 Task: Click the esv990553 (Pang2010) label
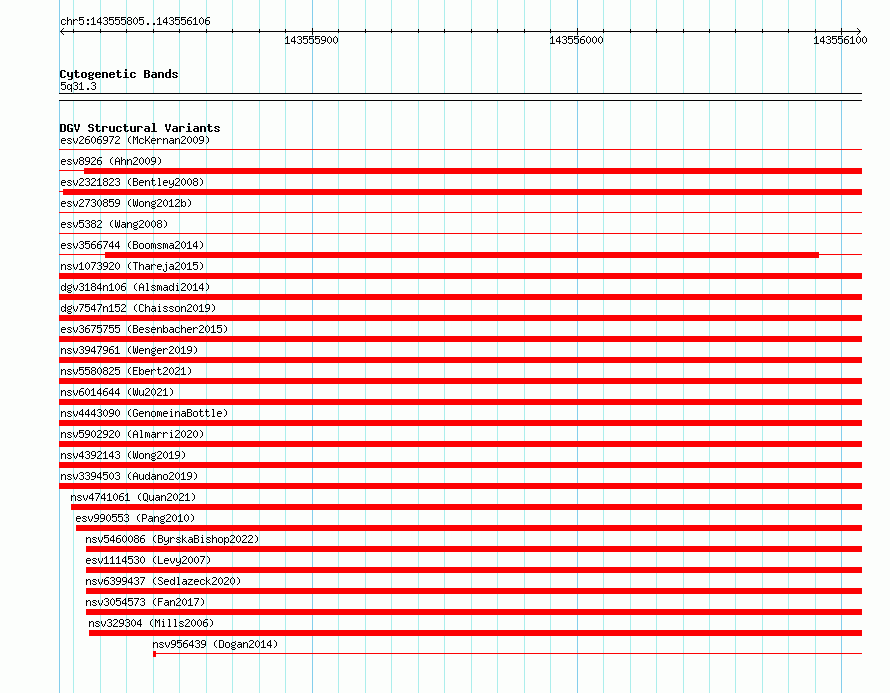(135, 518)
